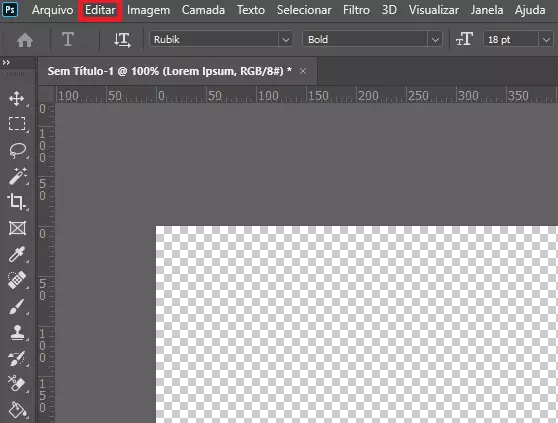Click the Photoshop Ps logo

pyautogui.click(x=10, y=10)
